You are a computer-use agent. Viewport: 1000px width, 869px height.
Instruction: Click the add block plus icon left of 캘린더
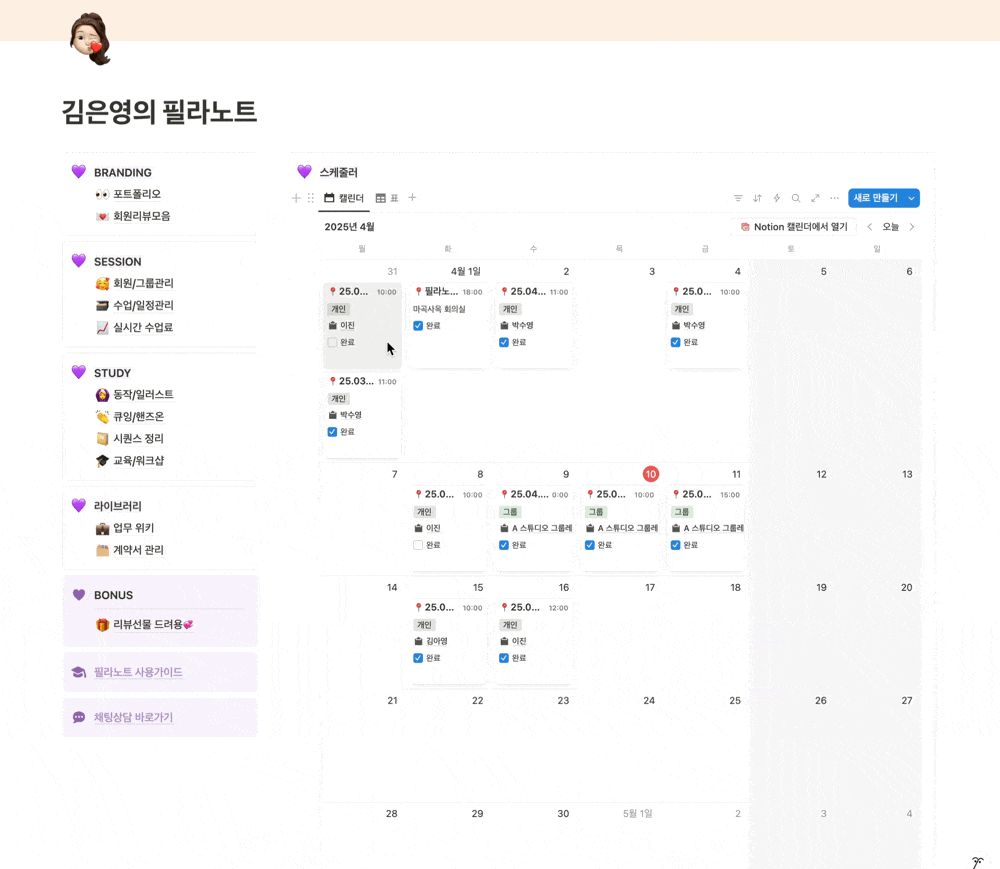[296, 198]
